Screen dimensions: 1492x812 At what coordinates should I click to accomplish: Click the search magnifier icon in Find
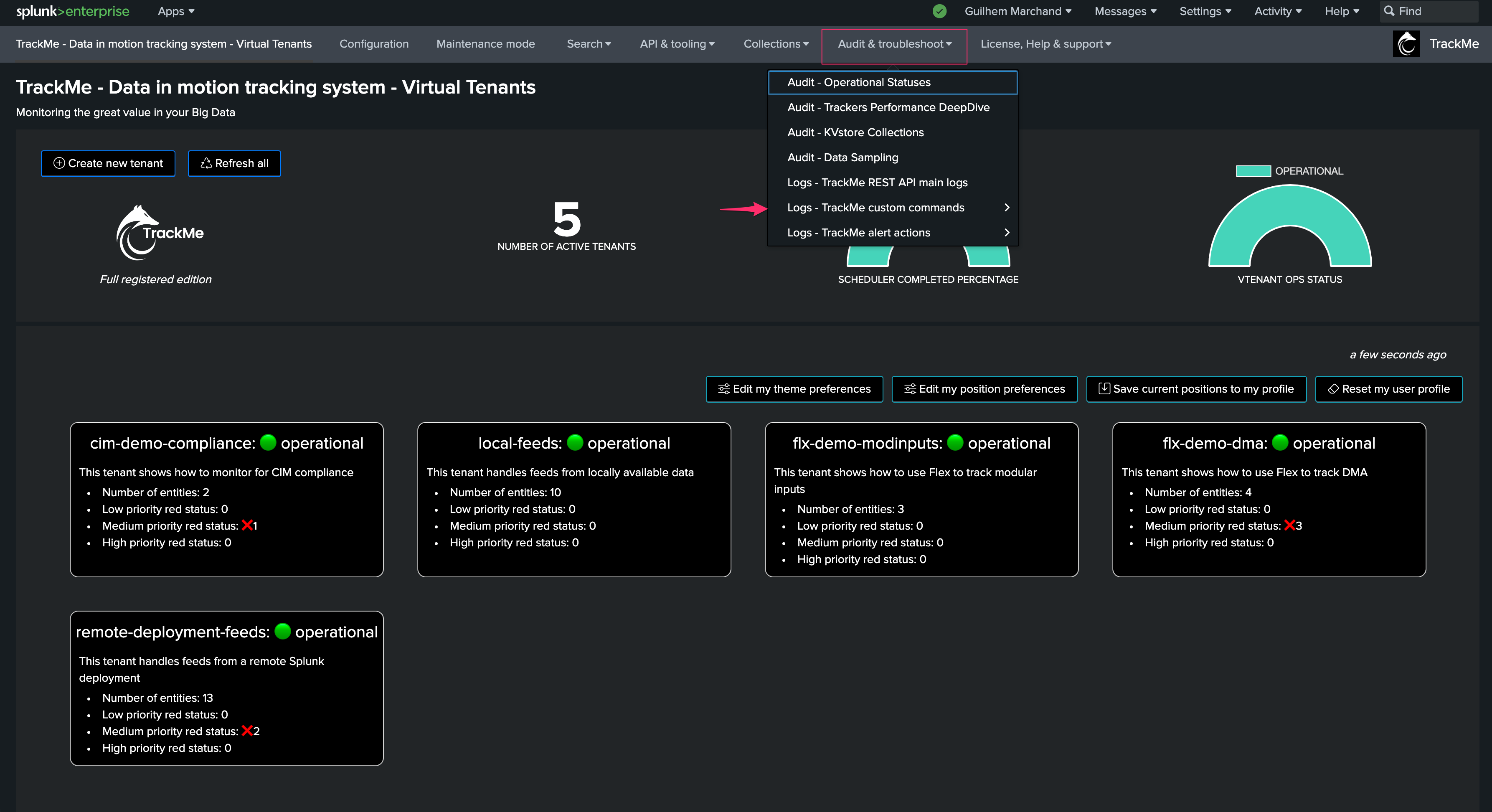click(x=1389, y=11)
